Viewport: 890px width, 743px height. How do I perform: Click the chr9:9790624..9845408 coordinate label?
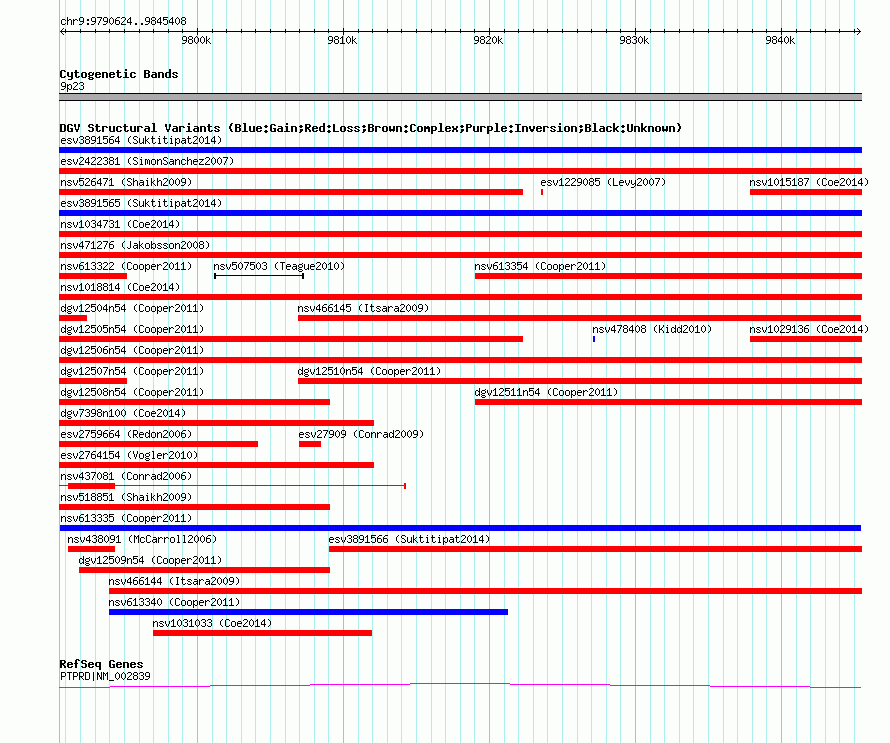click(123, 21)
